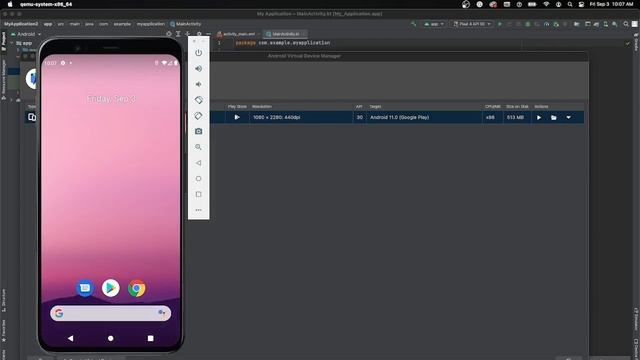Click the date and time in menu bar
The width and height of the screenshot is (640, 360).
(611, 4)
